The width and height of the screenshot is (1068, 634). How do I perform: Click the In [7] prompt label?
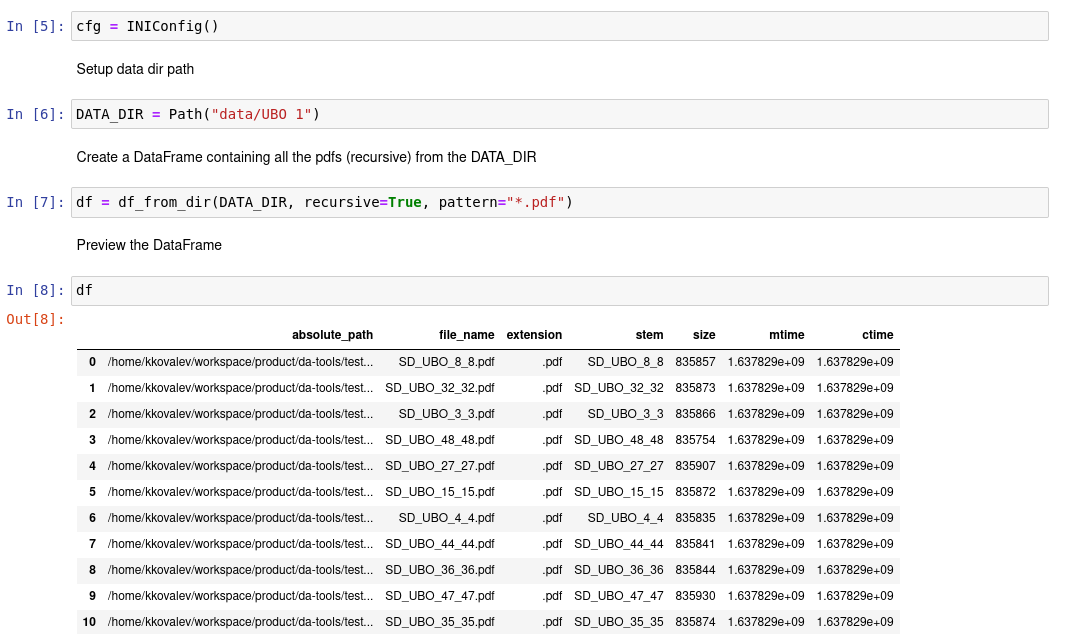[x=35, y=202]
